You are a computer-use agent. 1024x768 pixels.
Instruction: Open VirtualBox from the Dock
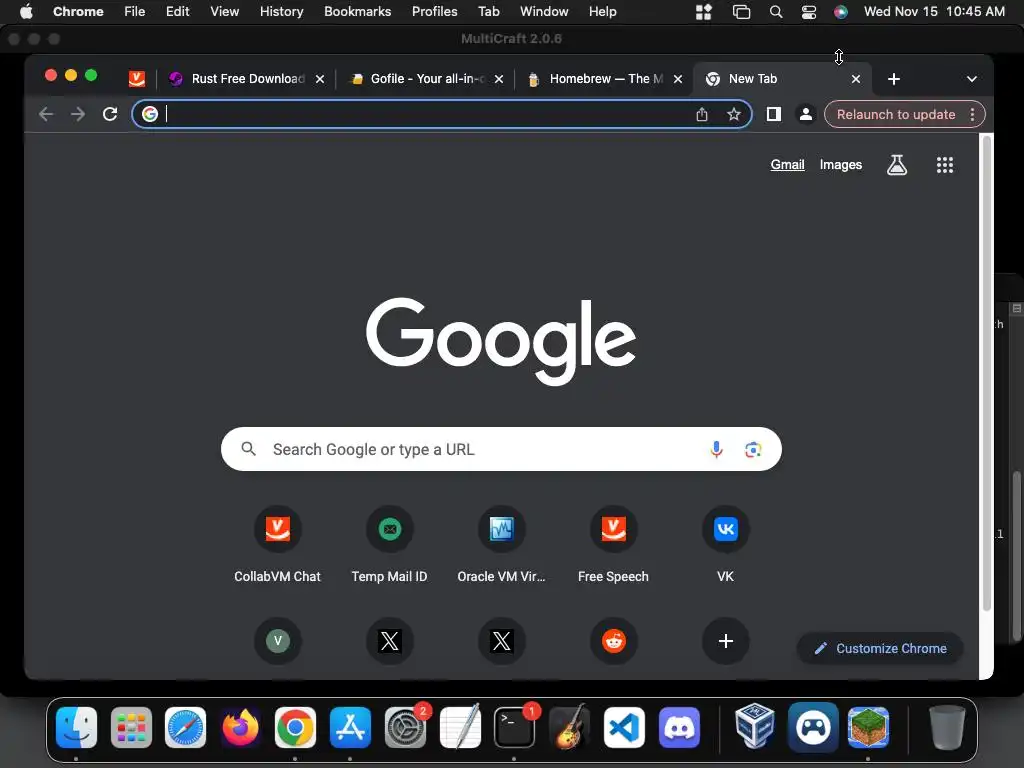tap(755, 726)
